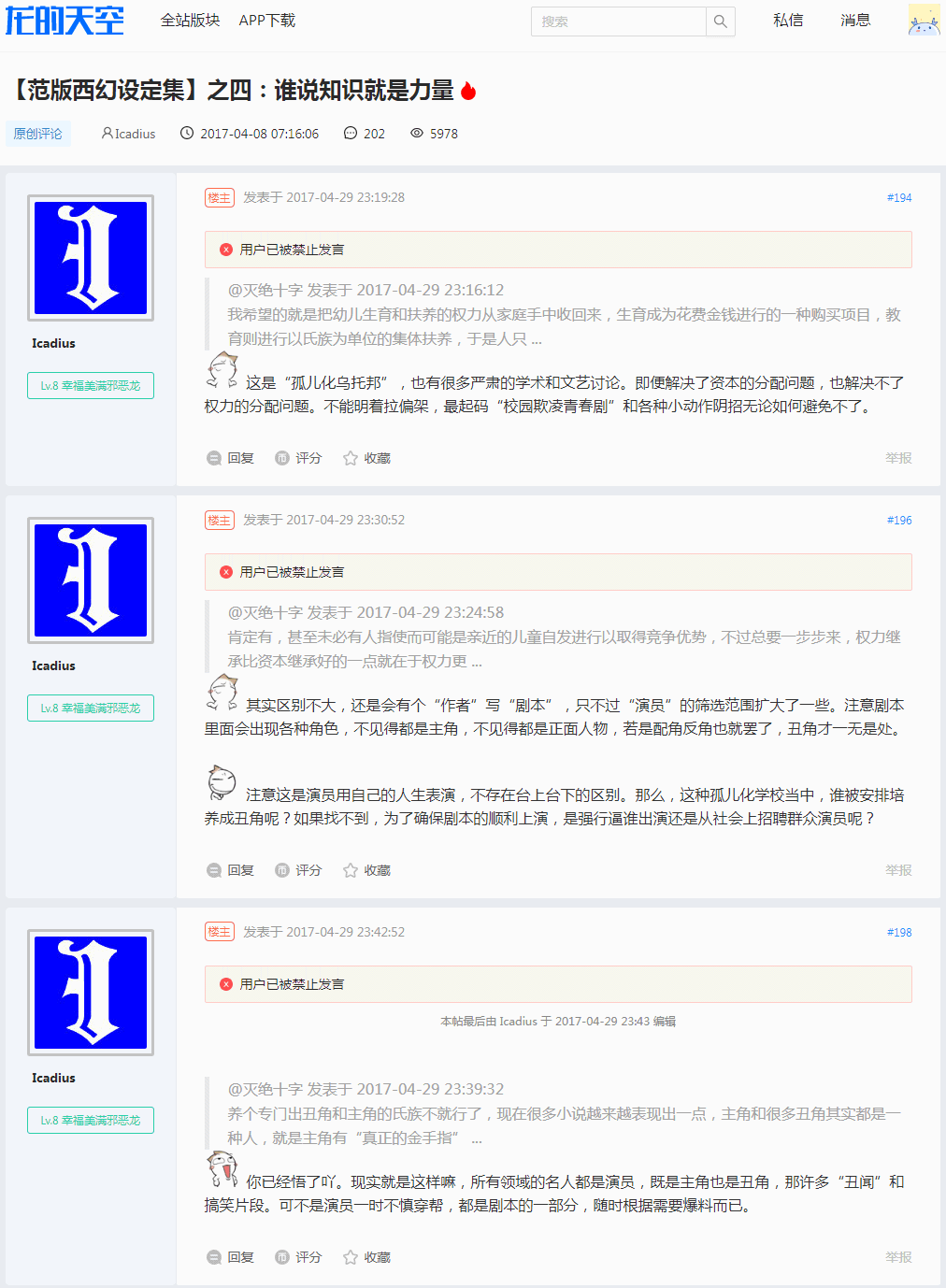
Task: Open floor link #196
Action: point(899,521)
